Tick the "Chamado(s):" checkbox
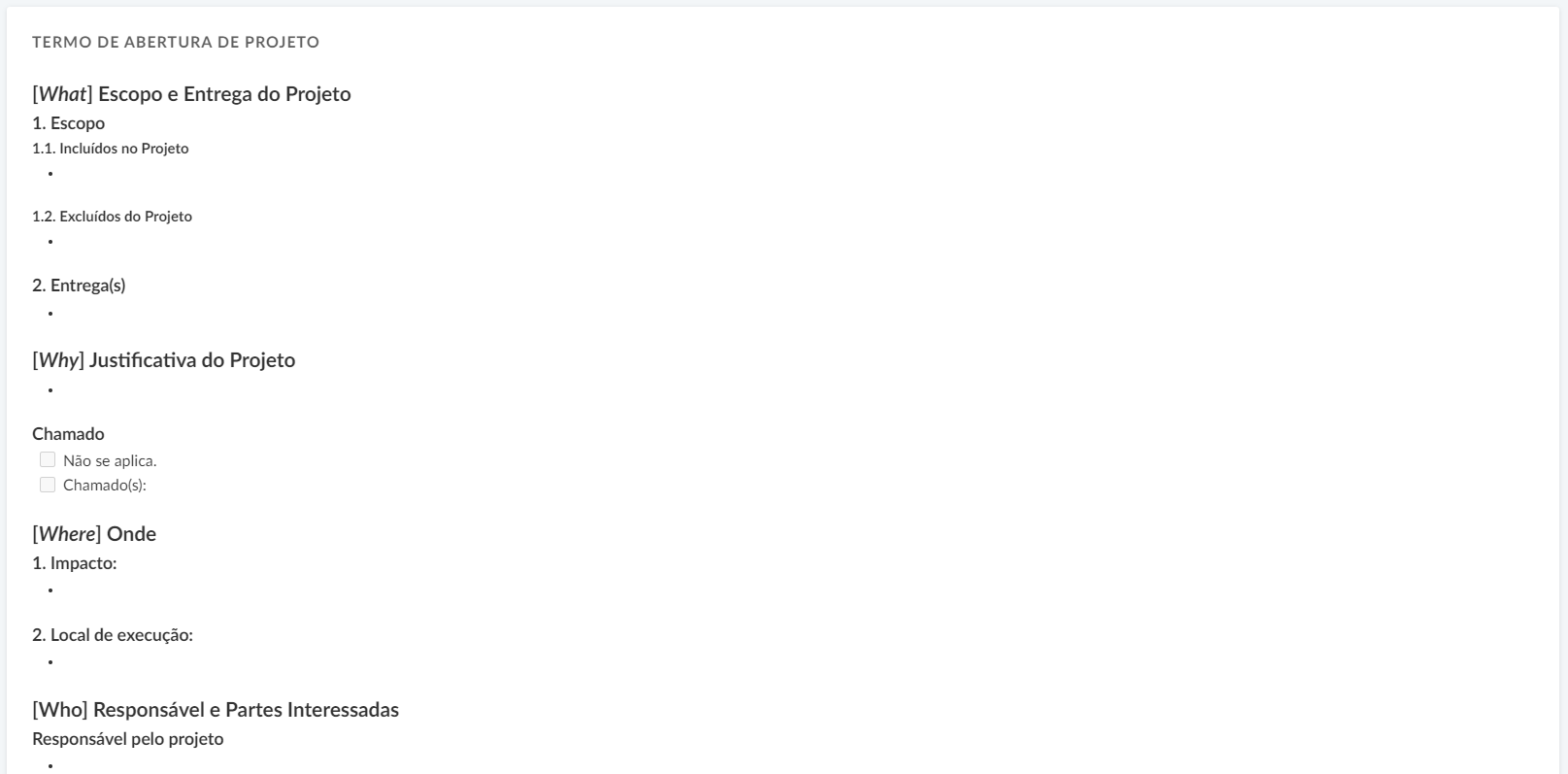This screenshot has width=1568, height=774. [48, 485]
